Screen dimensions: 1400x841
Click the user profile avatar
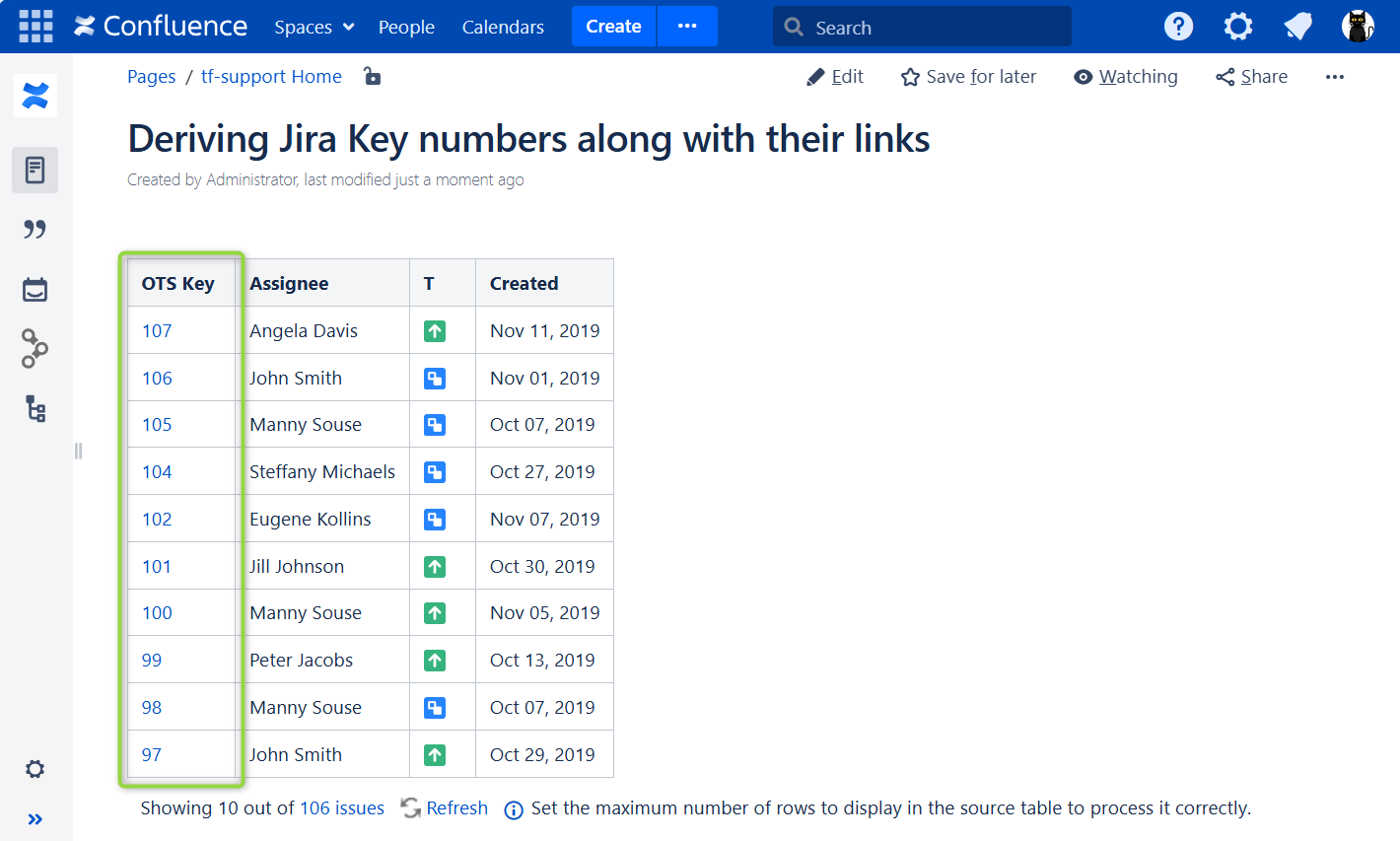point(1358,27)
